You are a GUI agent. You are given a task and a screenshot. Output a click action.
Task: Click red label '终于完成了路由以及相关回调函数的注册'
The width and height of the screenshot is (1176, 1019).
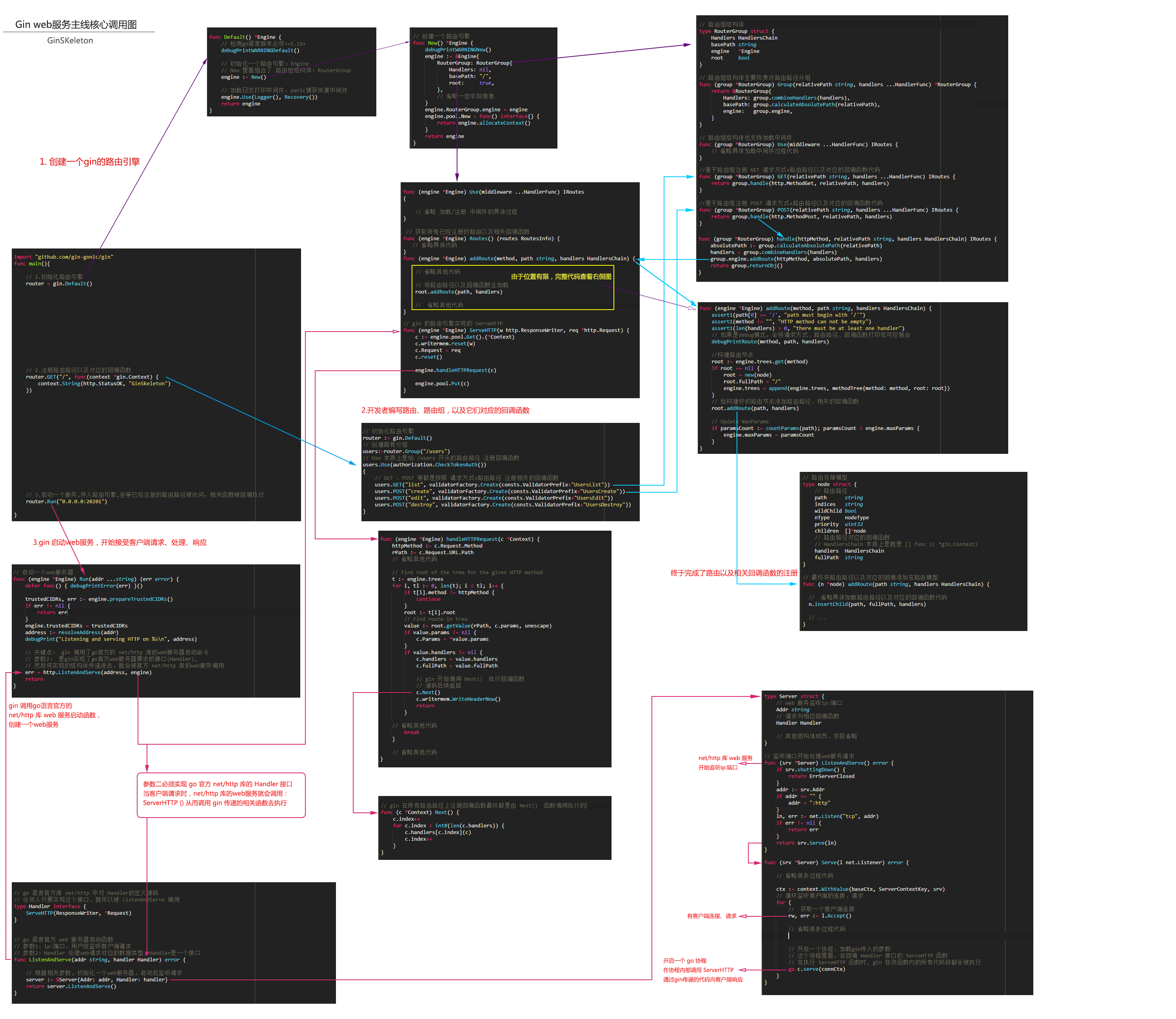(x=733, y=573)
